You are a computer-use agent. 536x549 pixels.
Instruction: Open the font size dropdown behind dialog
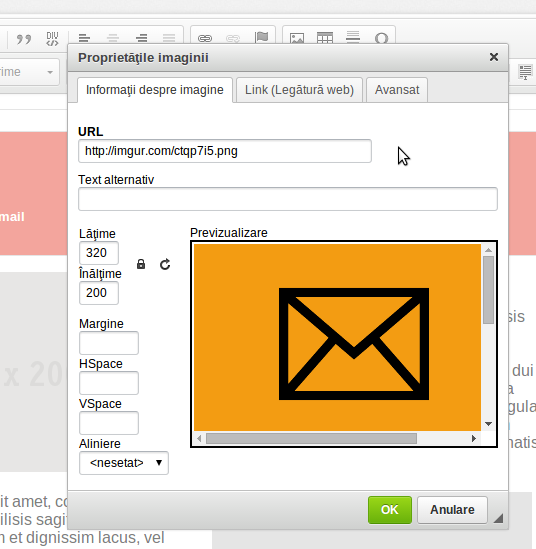point(29,72)
